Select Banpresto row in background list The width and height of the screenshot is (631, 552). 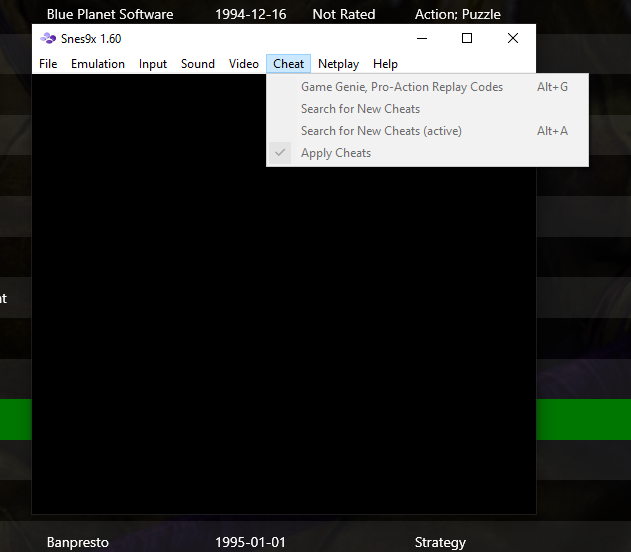(x=78, y=542)
